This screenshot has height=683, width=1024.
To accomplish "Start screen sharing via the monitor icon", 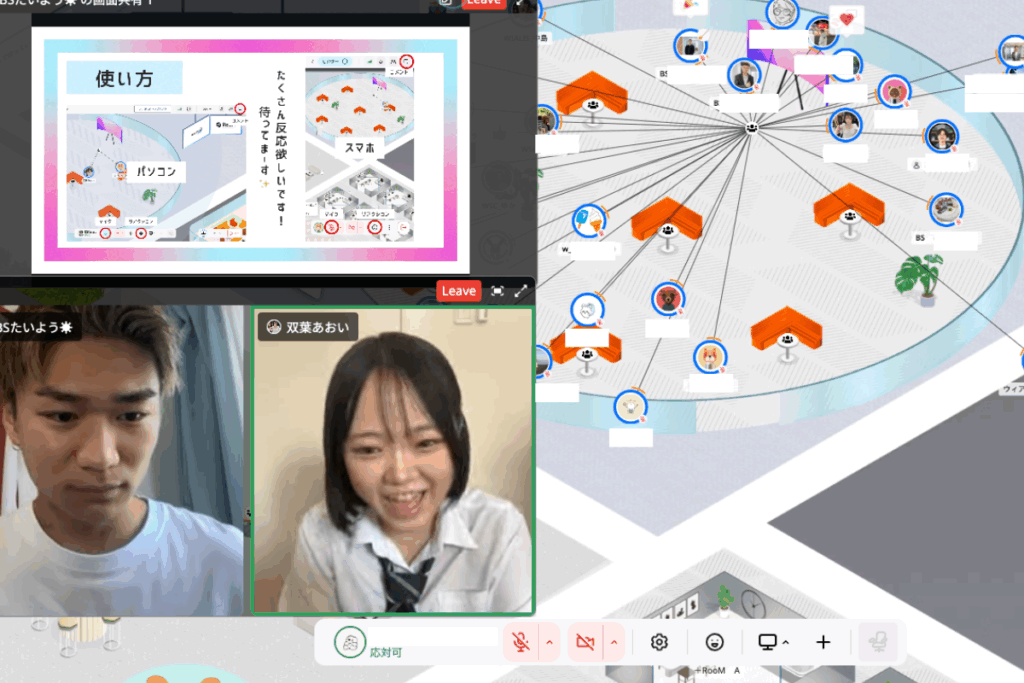I will tap(767, 643).
